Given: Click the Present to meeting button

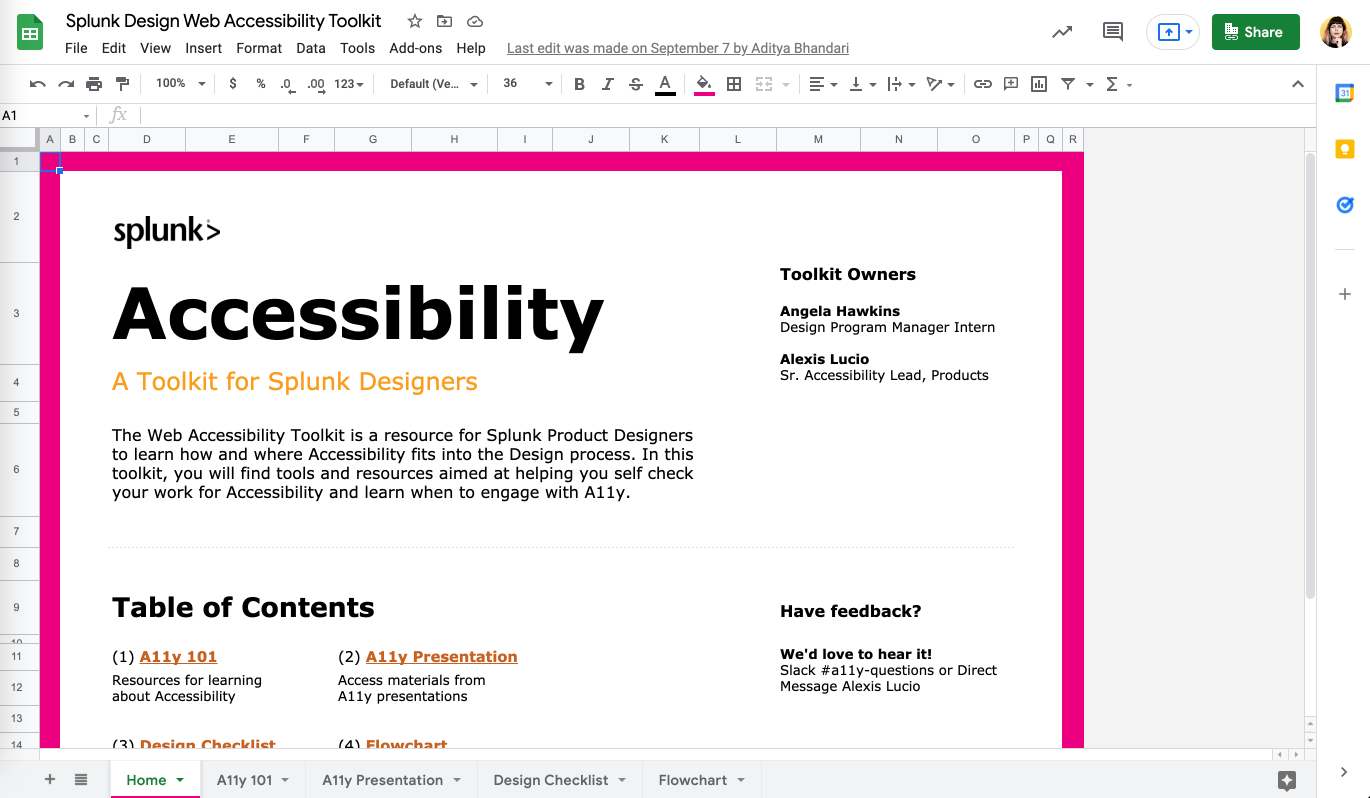Looking at the screenshot, I should click(1175, 32).
